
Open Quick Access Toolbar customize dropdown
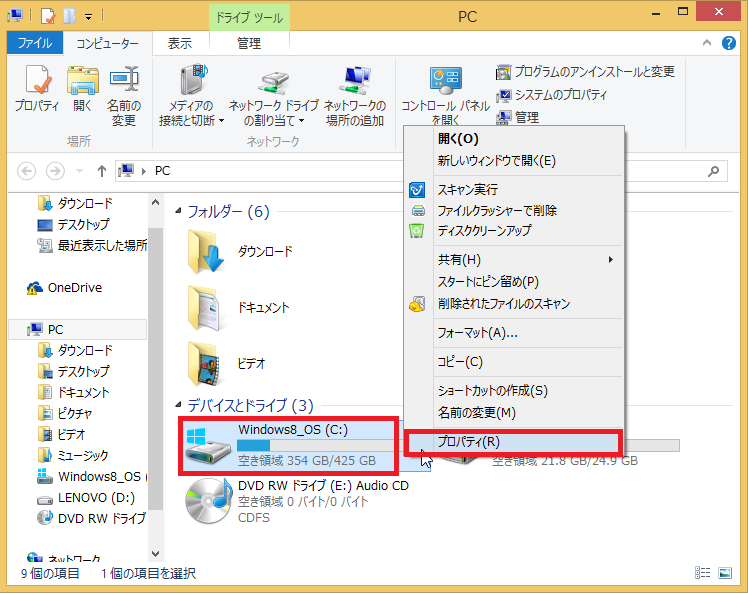89,17
